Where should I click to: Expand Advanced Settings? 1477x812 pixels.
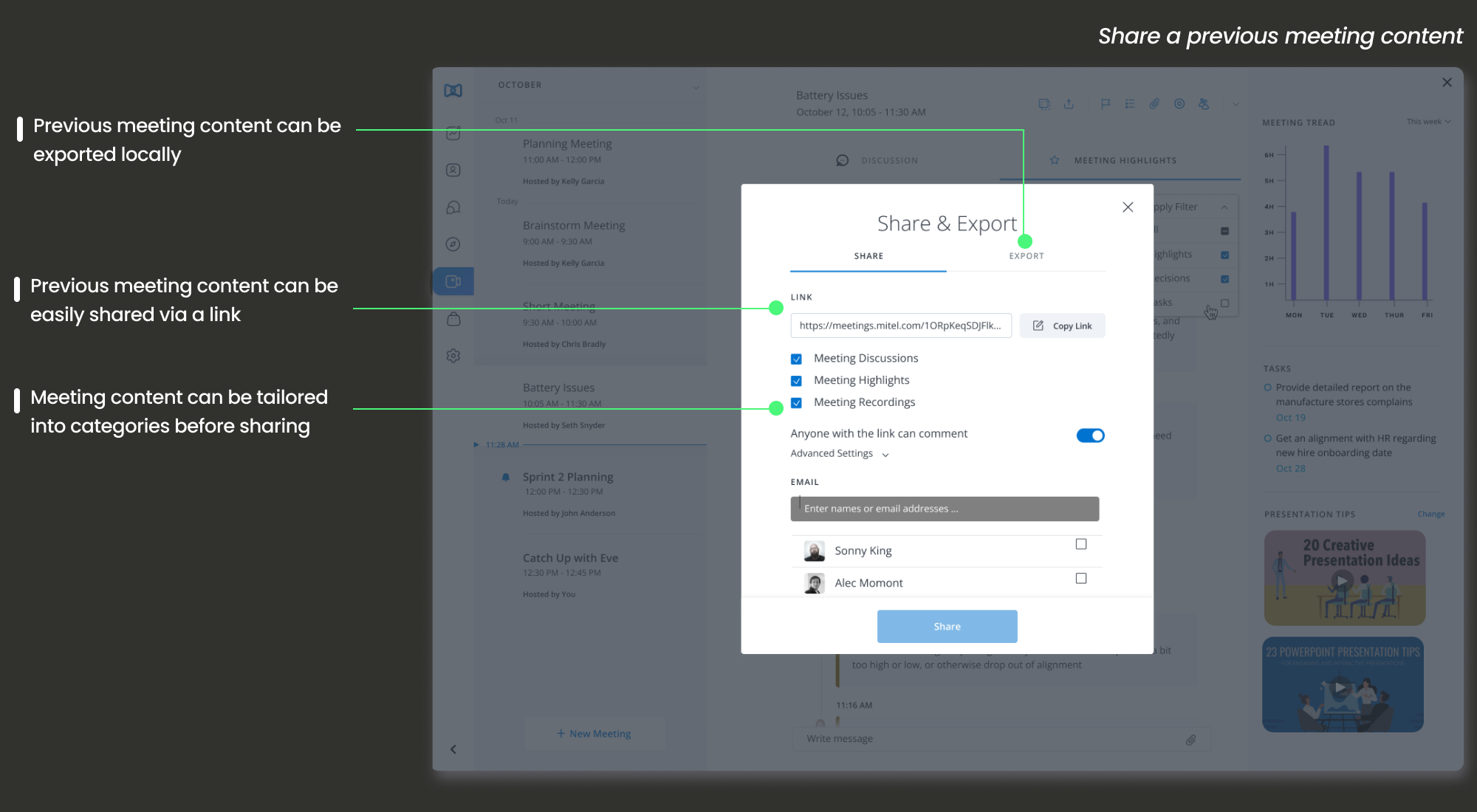tap(840, 454)
